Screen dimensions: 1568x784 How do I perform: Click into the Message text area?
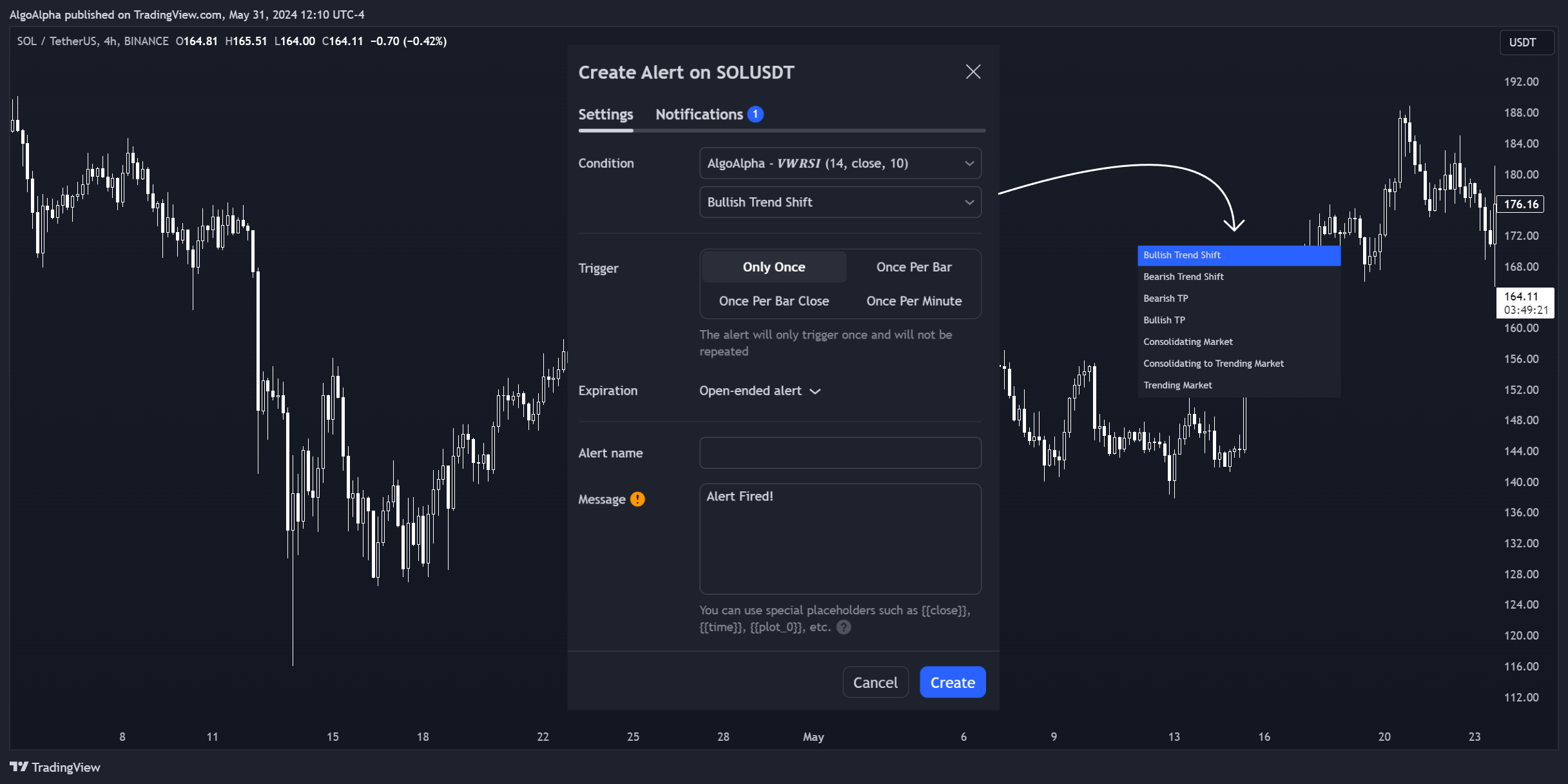(x=840, y=539)
